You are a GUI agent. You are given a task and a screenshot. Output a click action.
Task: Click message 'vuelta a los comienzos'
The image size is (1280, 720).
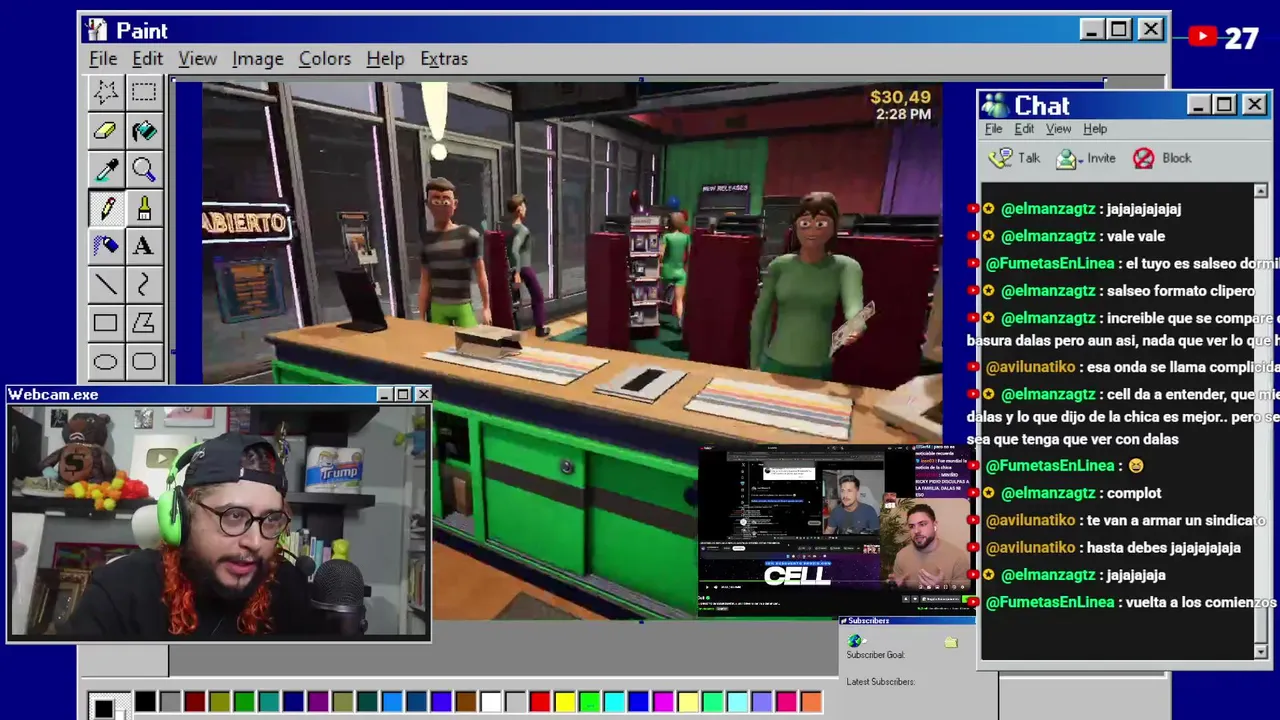pyautogui.click(x=1201, y=602)
